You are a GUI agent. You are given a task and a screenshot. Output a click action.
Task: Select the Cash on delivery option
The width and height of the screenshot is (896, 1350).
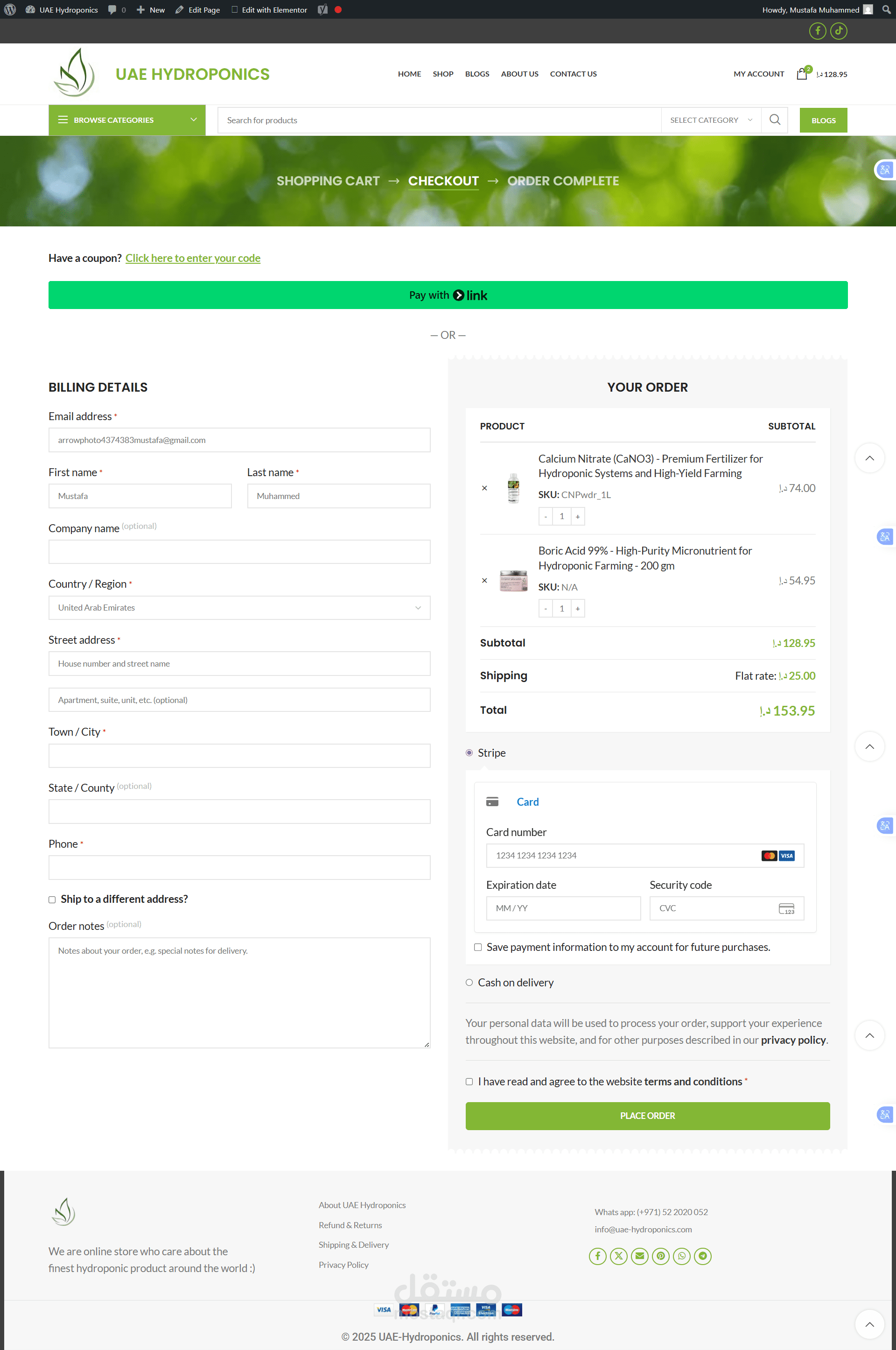[469, 983]
